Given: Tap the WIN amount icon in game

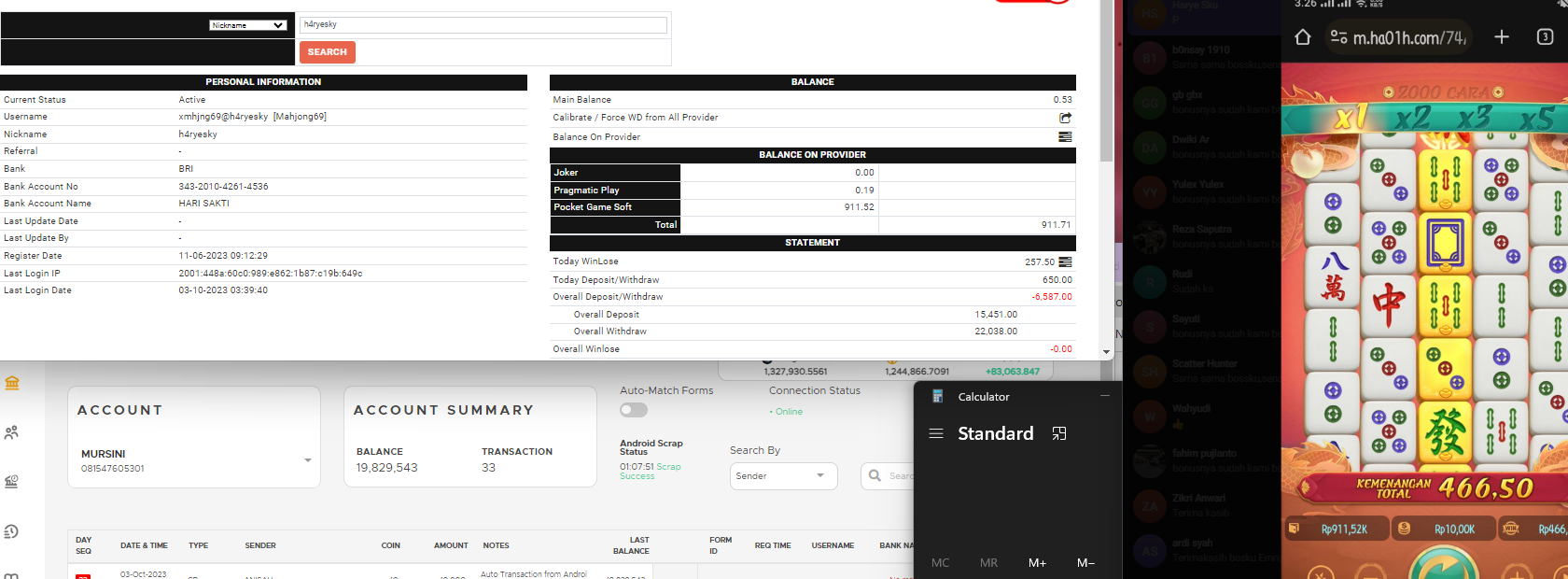Looking at the screenshot, I should [1511, 529].
